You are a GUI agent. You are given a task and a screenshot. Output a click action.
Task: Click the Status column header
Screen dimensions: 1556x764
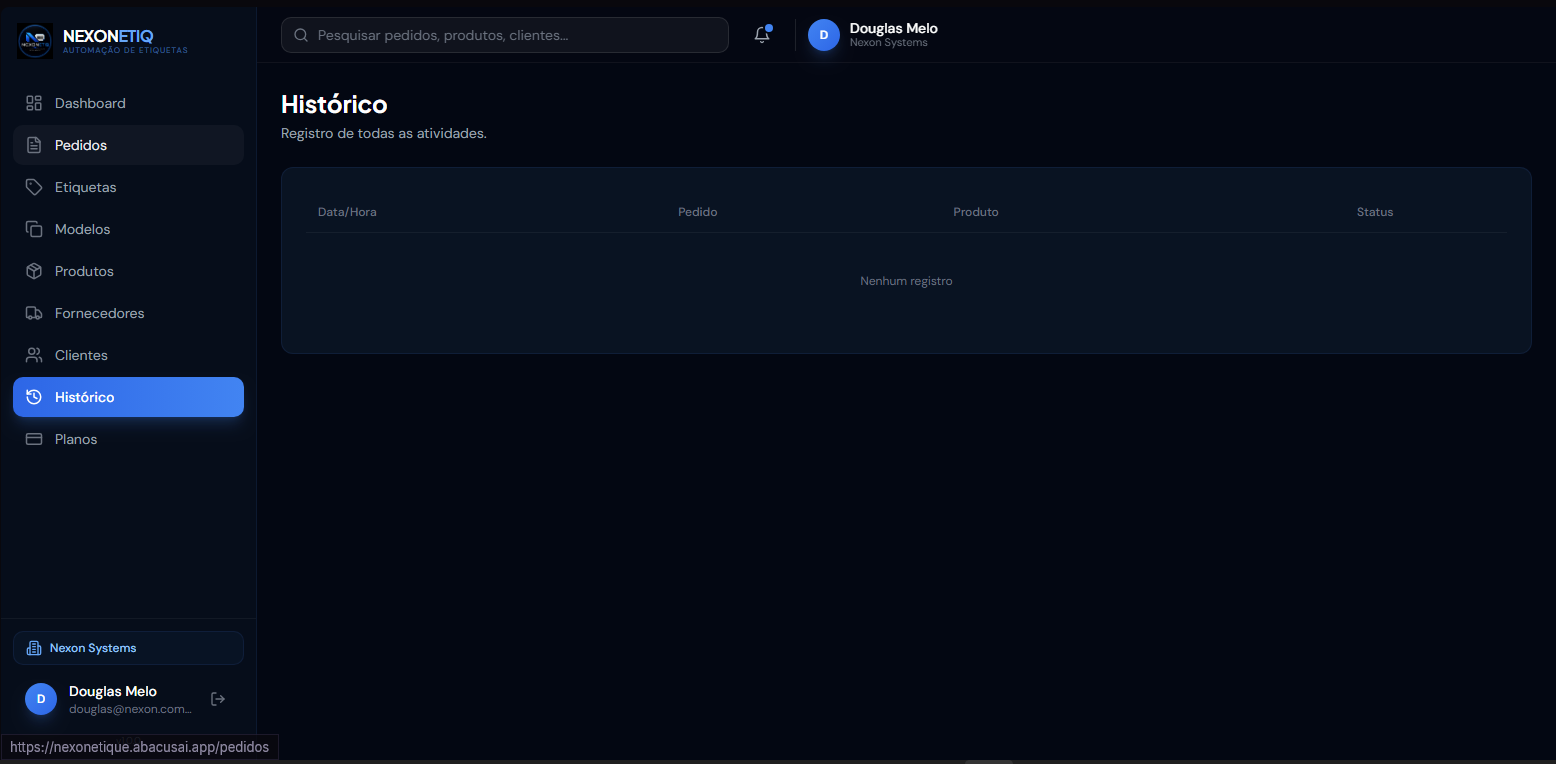[x=1375, y=212]
